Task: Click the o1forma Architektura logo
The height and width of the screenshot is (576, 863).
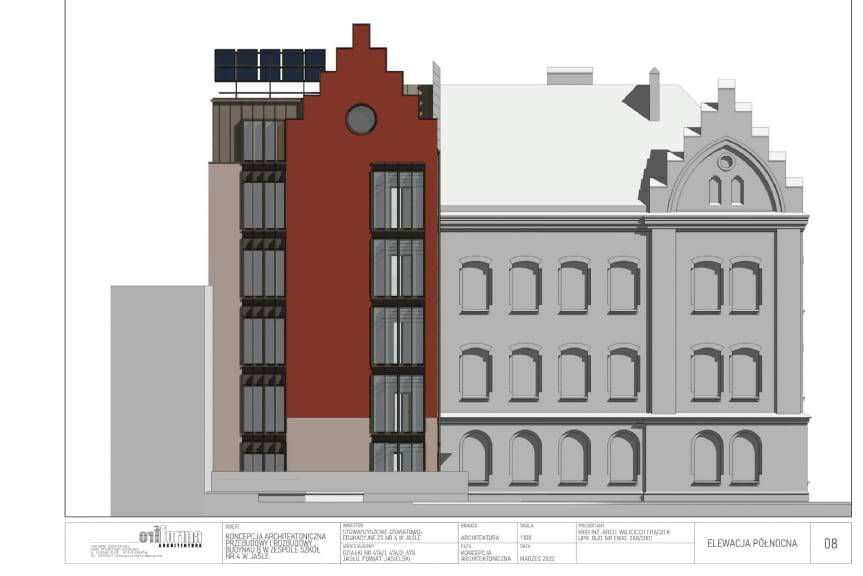Action: tap(171, 537)
